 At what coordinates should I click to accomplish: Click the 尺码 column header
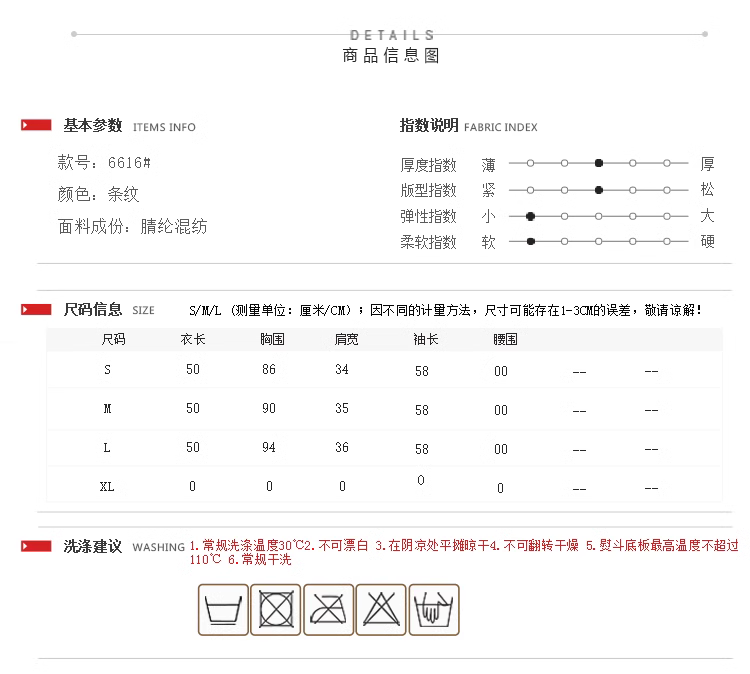(x=114, y=340)
